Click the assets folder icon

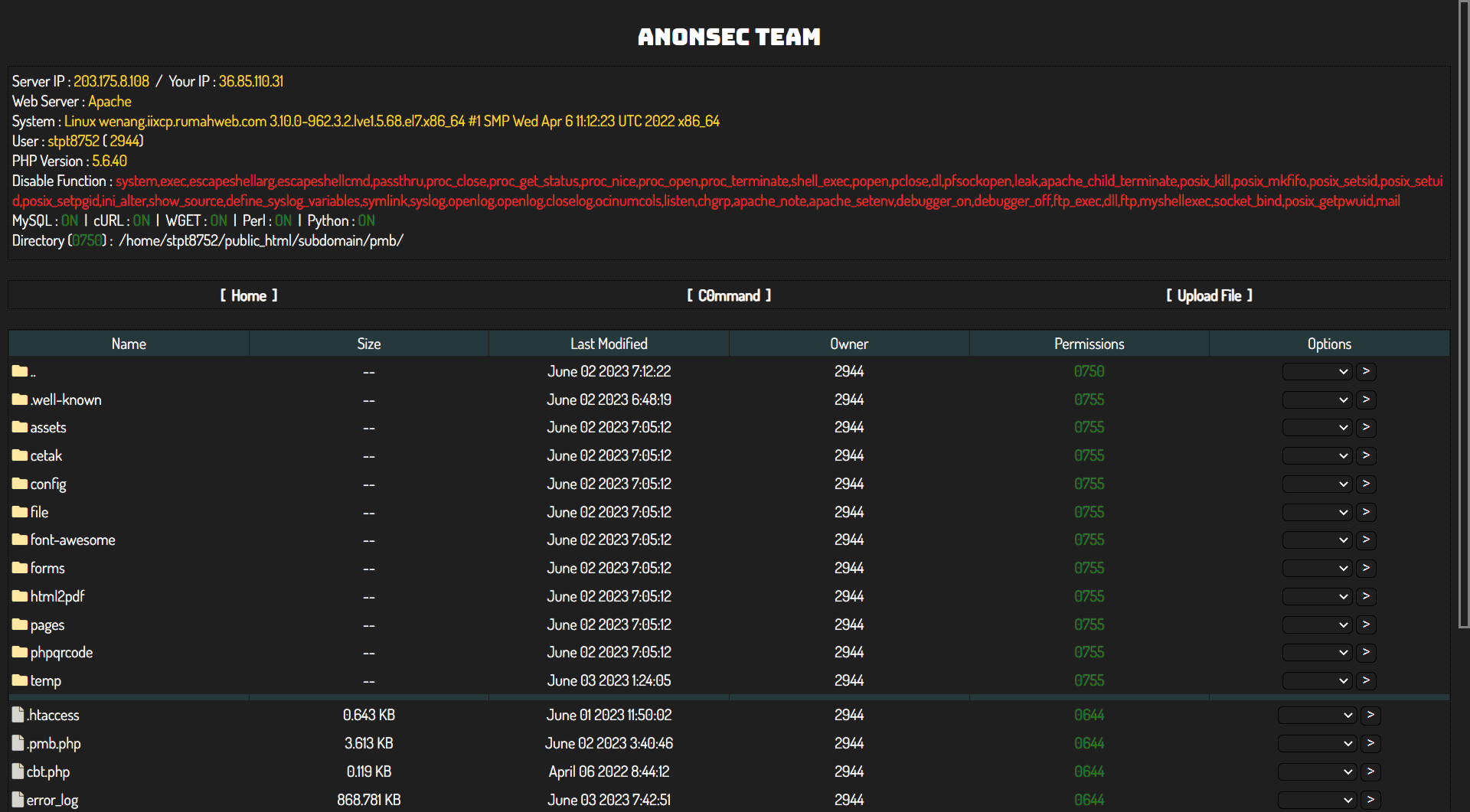(20, 427)
